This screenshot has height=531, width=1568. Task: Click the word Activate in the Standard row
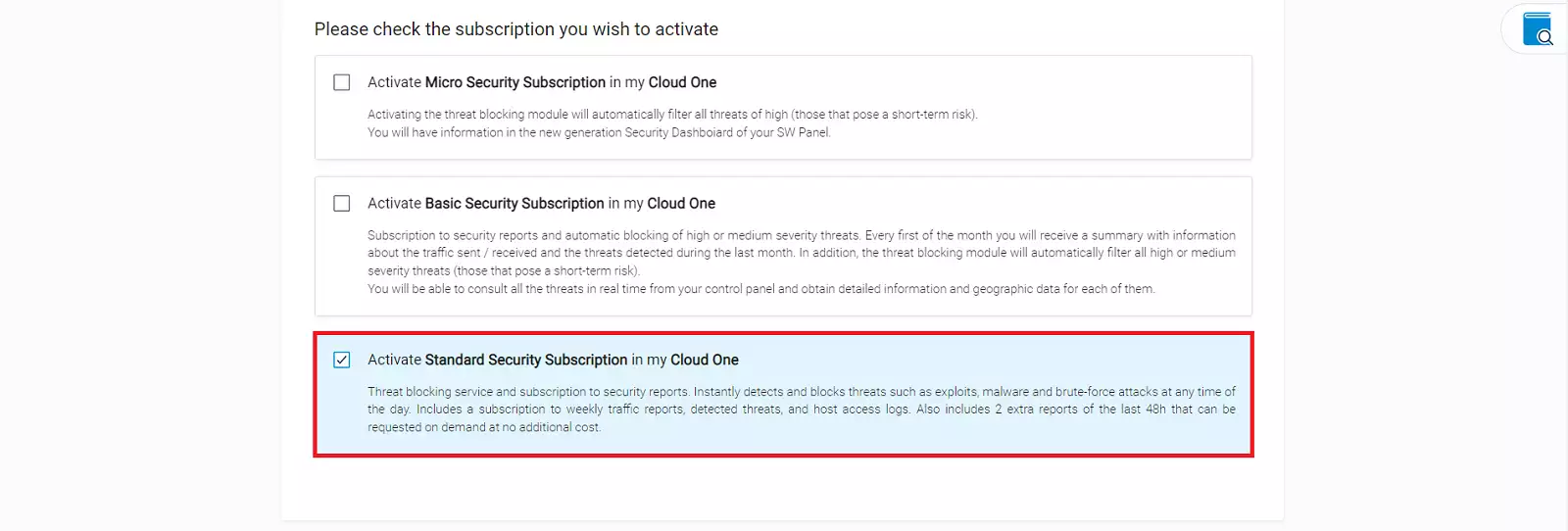click(394, 361)
